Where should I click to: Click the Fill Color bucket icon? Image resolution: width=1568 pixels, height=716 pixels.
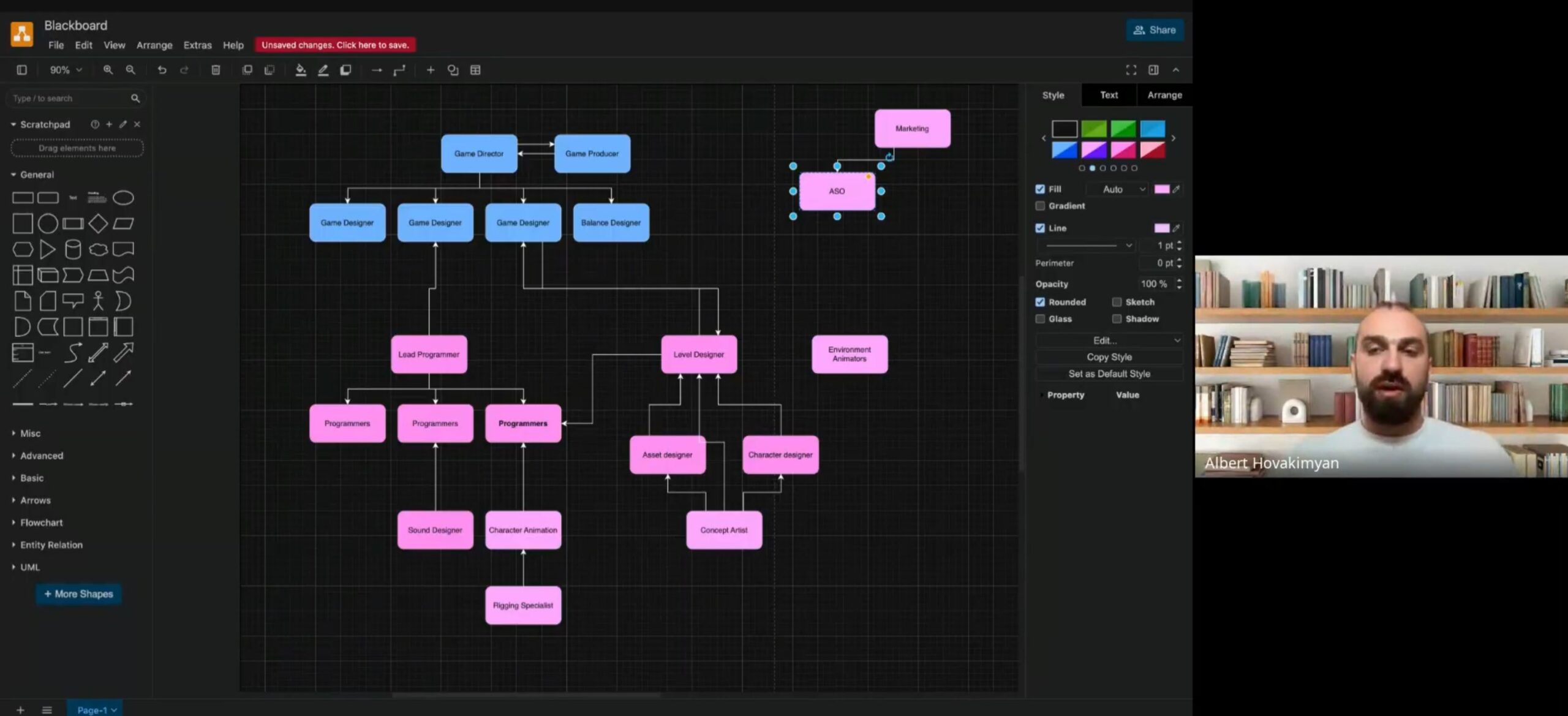(300, 70)
